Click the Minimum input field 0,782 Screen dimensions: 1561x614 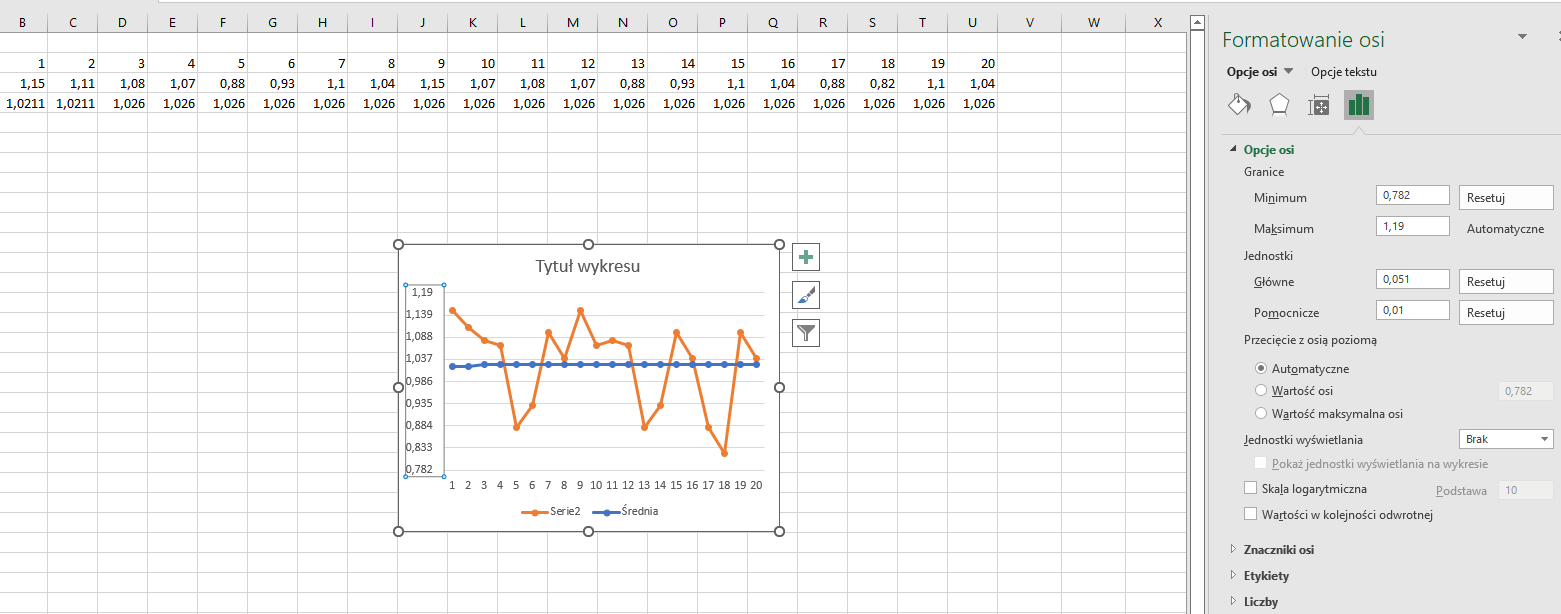[x=1413, y=196]
